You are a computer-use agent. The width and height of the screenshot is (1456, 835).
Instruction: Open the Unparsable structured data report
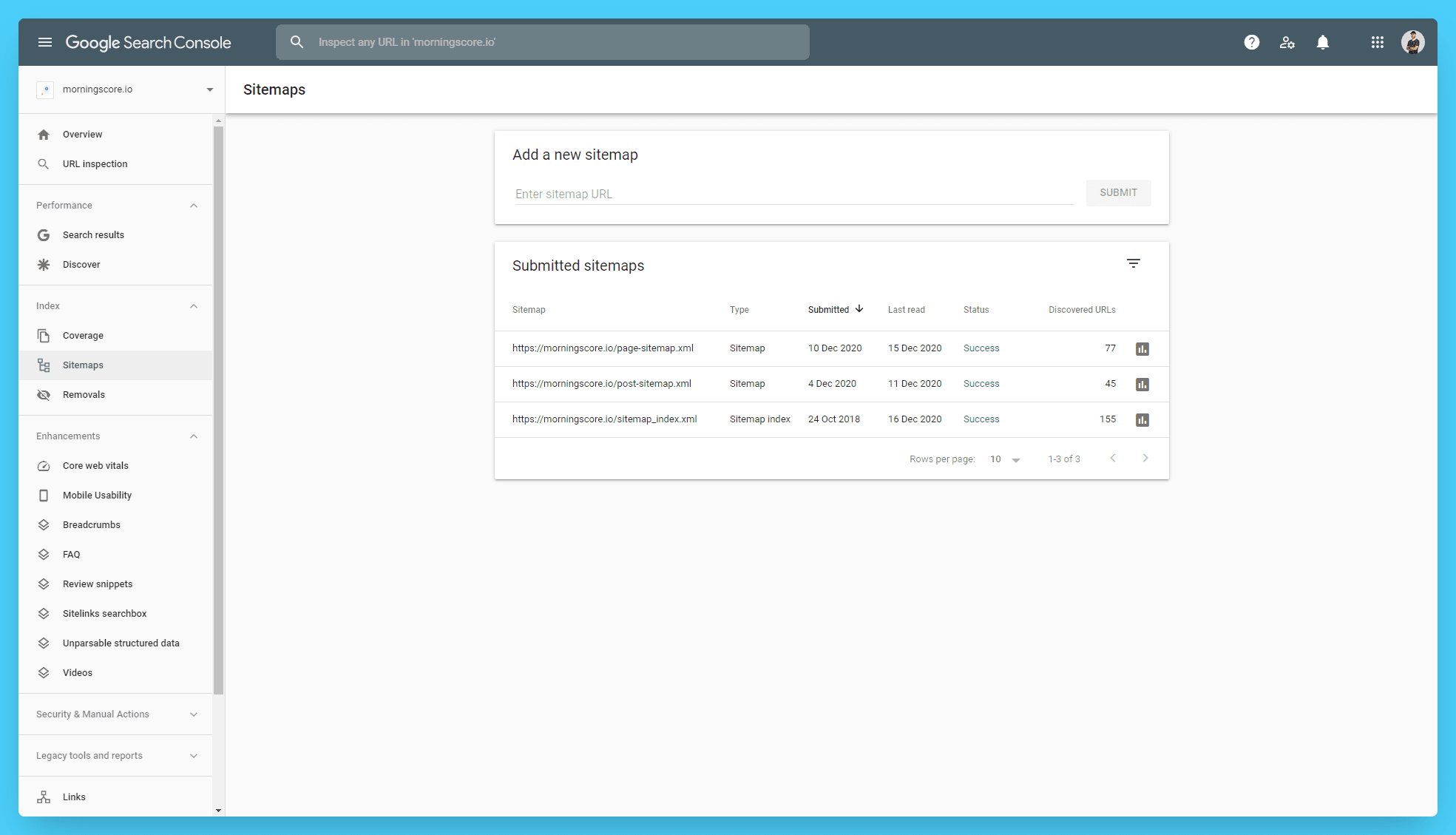pyautogui.click(x=115, y=643)
